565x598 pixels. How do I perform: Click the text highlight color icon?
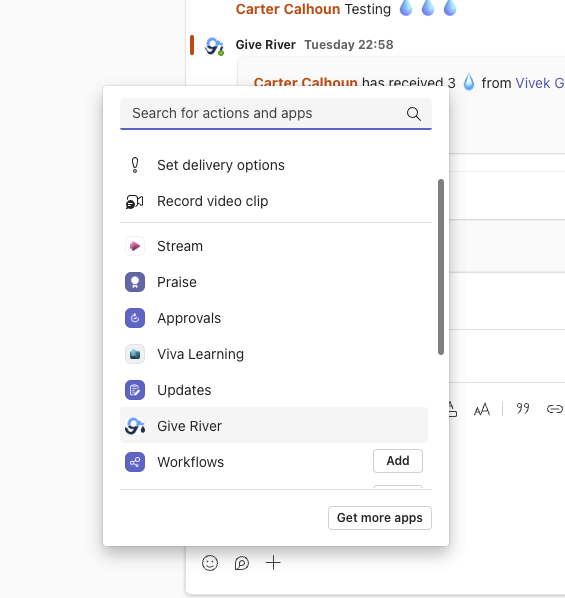(x=452, y=409)
